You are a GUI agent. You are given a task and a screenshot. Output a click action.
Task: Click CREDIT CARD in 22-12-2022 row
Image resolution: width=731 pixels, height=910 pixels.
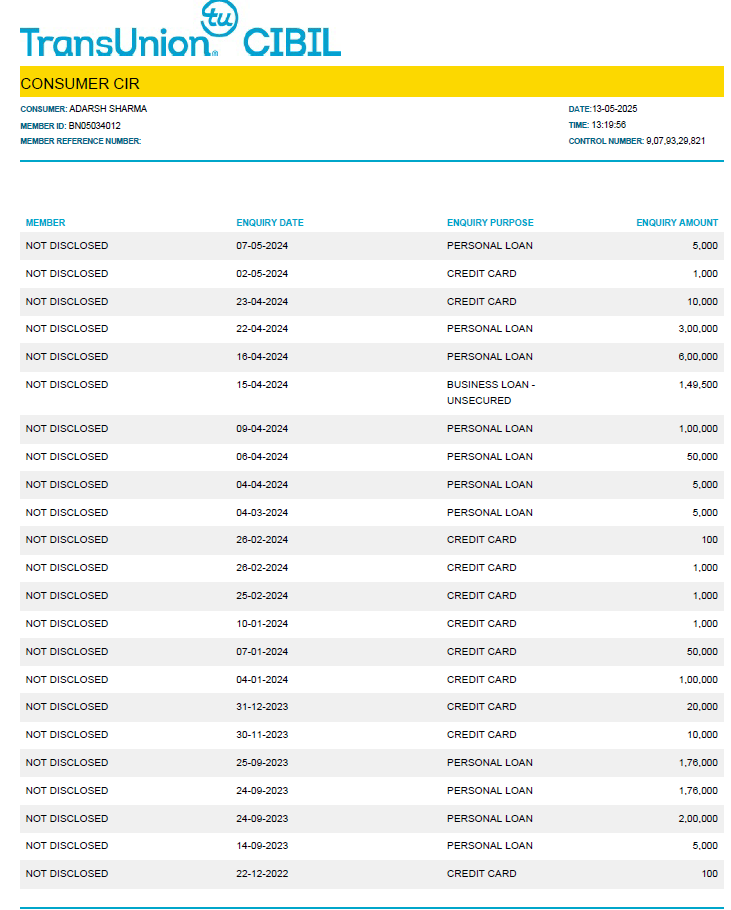[x=482, y=873]
